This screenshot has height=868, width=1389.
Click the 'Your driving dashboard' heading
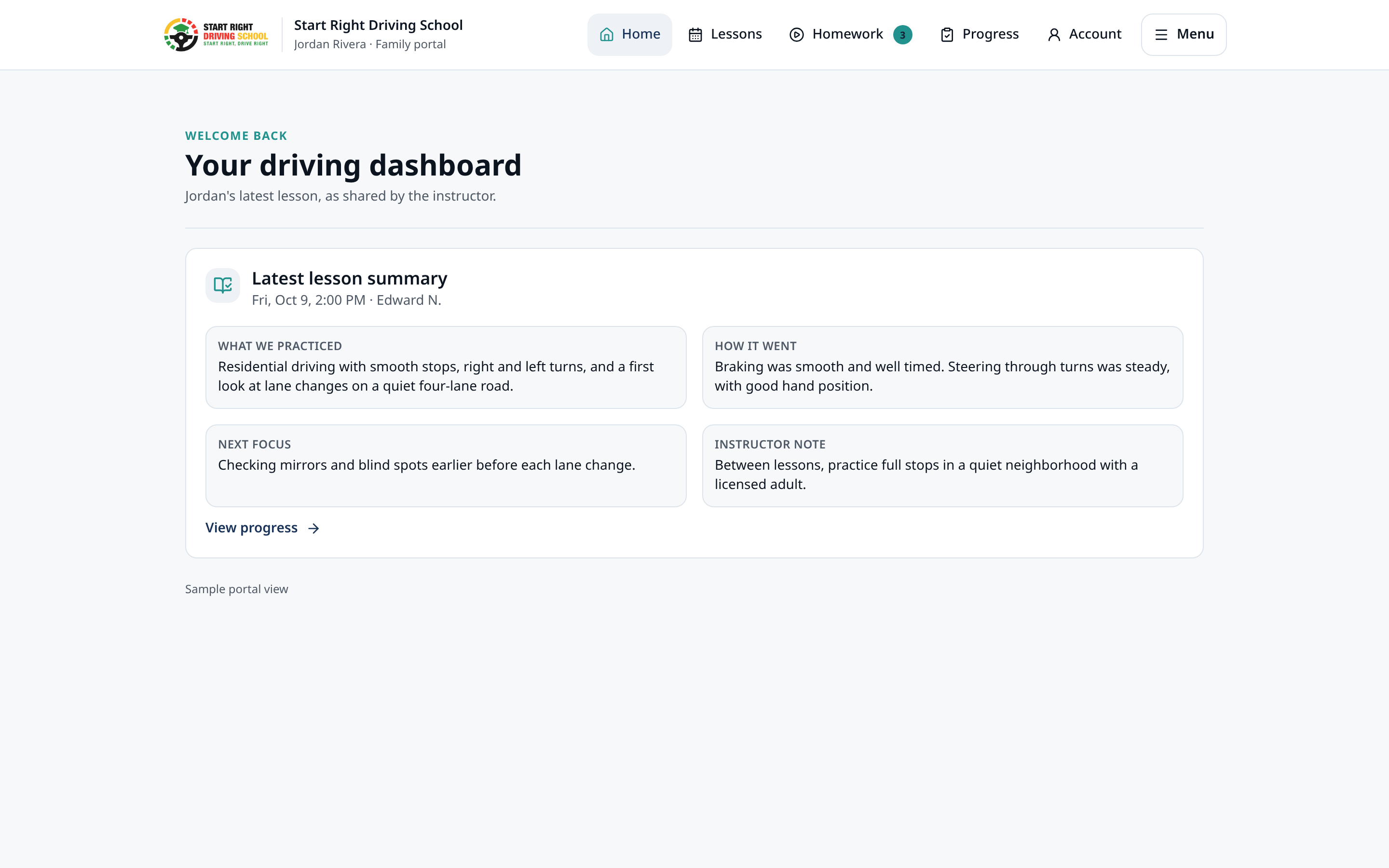(x=353, y=165)
